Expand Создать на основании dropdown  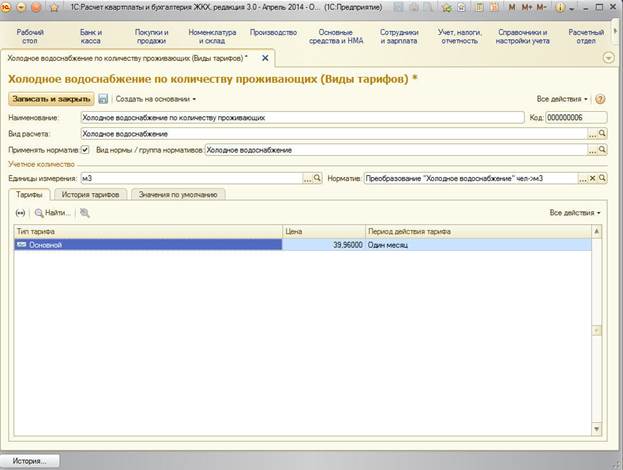[155, 99]
